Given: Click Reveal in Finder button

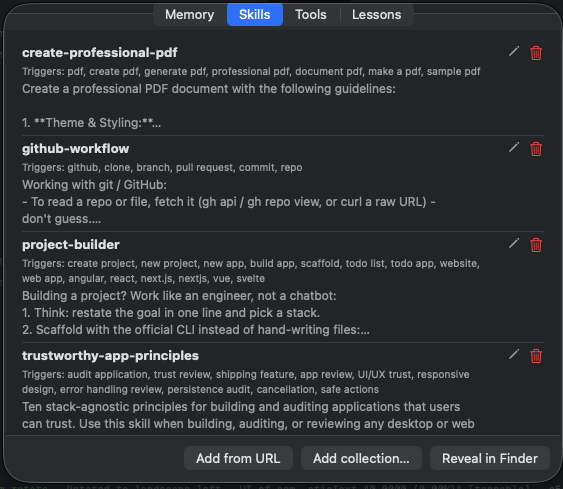Looking at the screenshot, I should [490, 458].
